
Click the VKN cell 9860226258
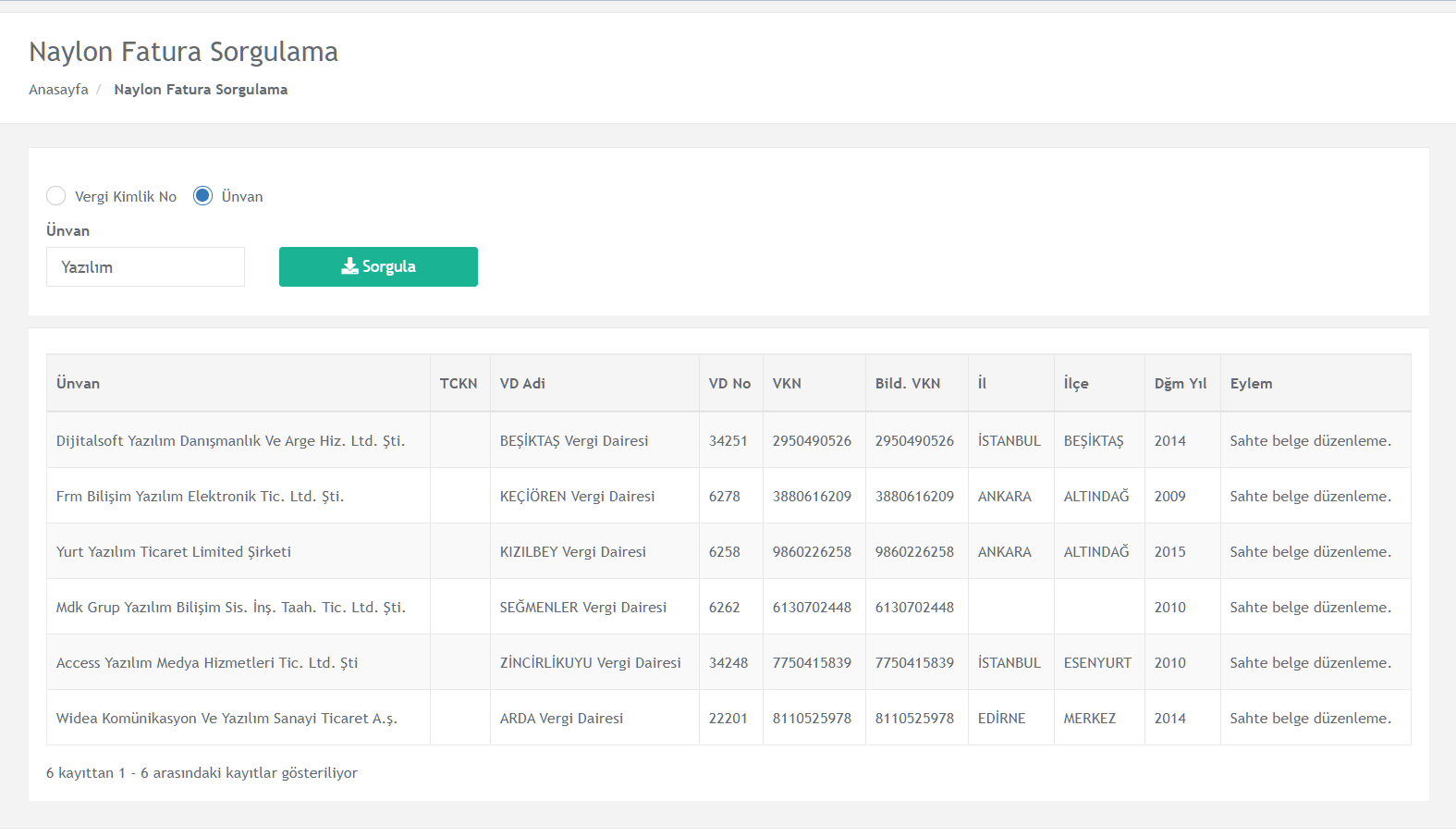[x=814, y=551]
